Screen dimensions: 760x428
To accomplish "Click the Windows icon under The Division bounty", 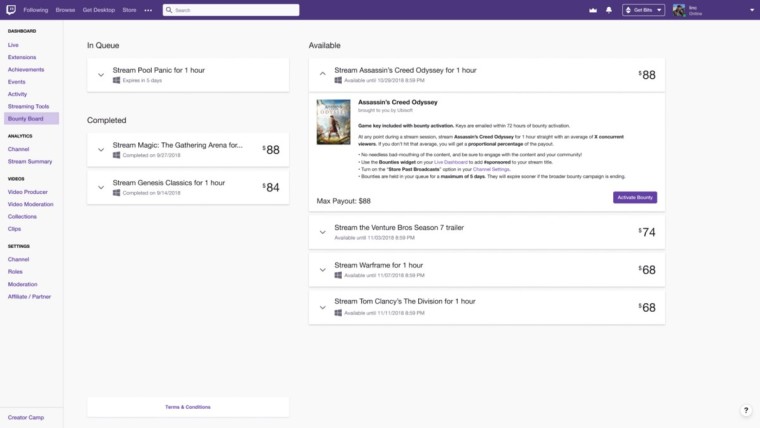I will [x=338, y=313].
